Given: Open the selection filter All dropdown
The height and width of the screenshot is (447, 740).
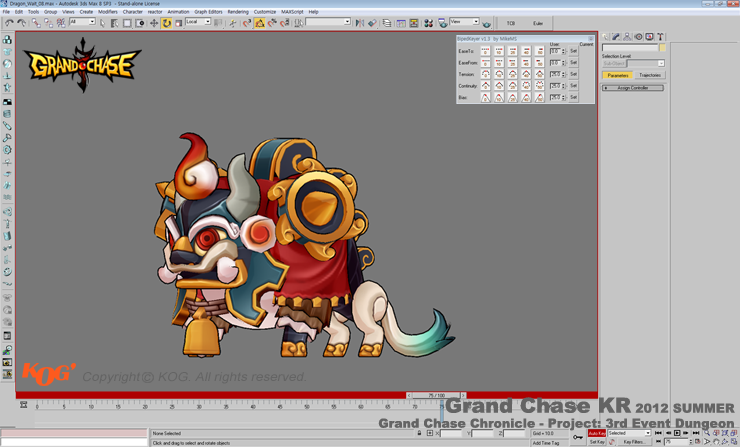Looking at the screenshot, I should pos(82,22).
